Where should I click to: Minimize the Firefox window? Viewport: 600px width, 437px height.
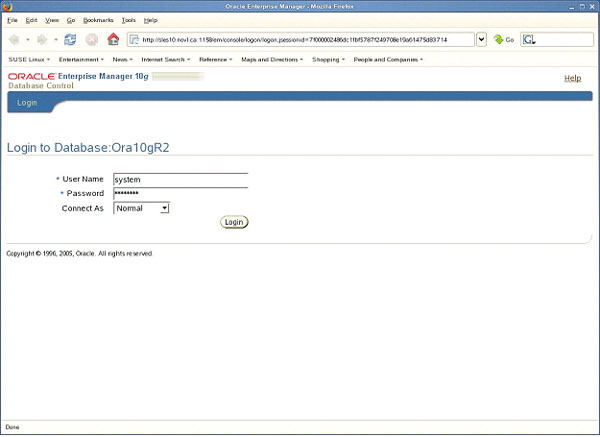tap(572, 7)
